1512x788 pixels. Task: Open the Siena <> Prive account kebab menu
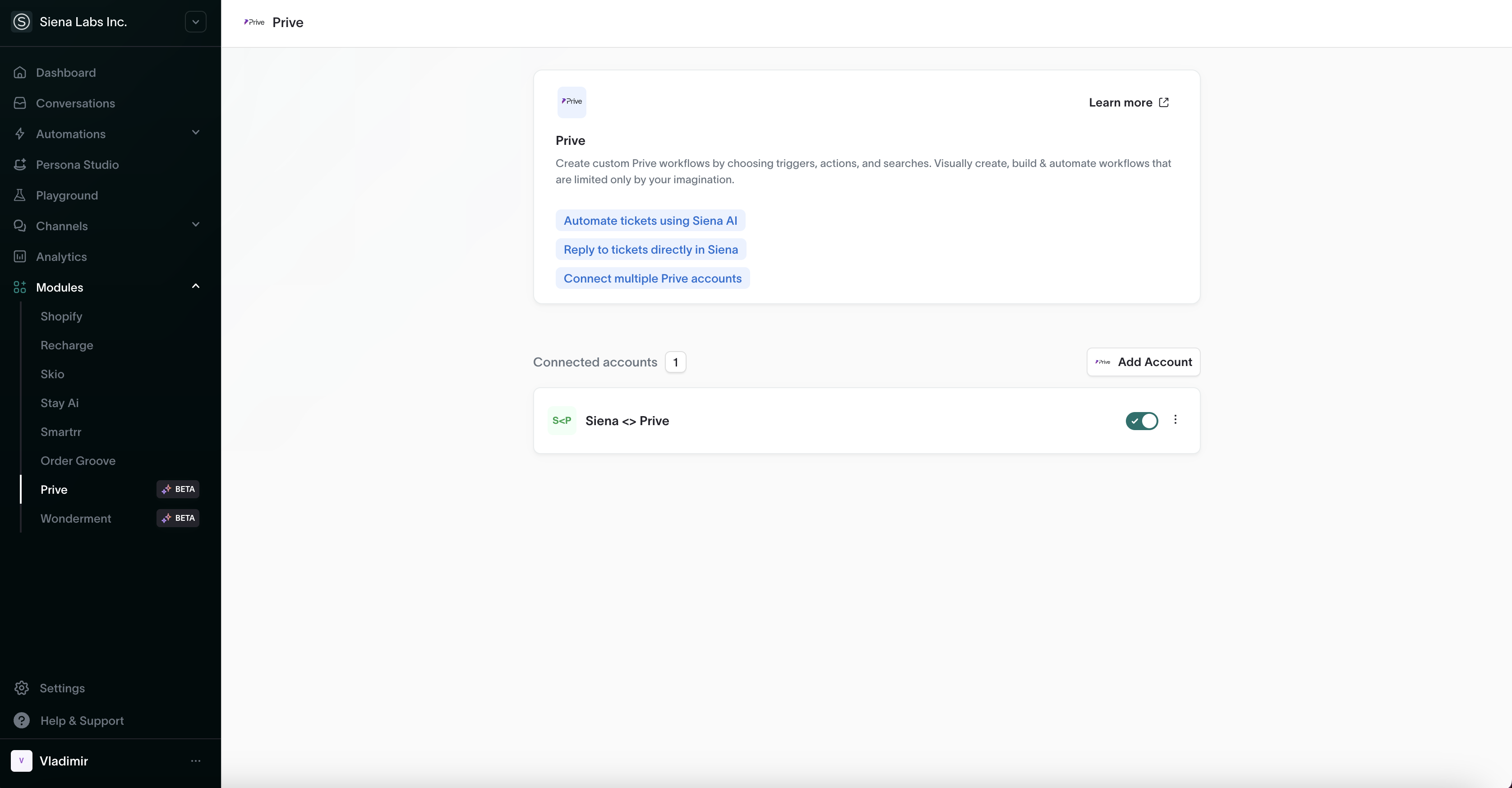pos(1175,419)
